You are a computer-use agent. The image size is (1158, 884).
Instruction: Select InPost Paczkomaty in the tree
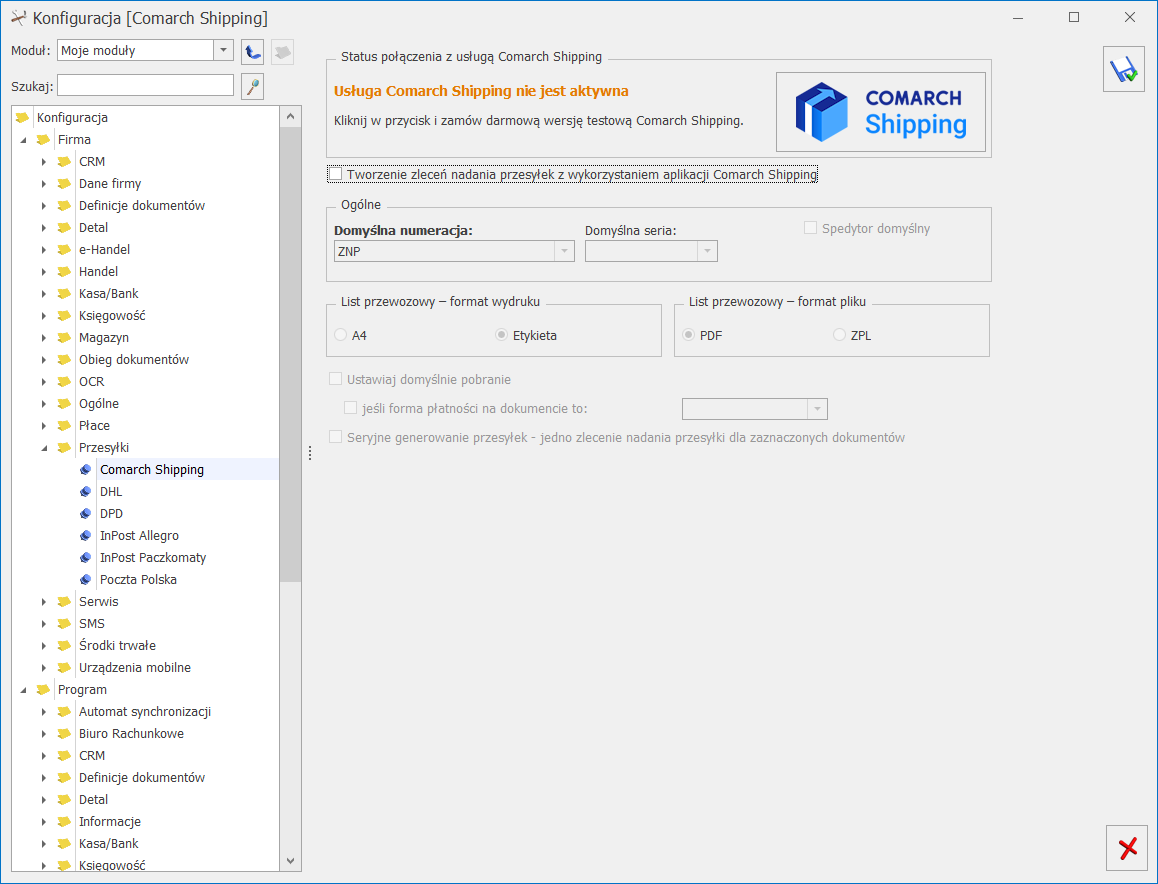point(153,558)
